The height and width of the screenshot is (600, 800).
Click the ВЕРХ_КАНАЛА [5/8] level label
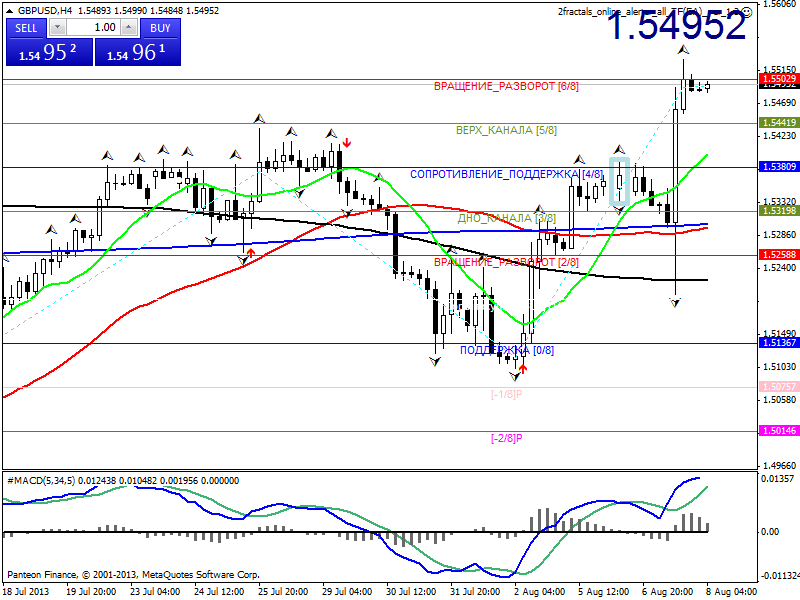pos(506,130)
